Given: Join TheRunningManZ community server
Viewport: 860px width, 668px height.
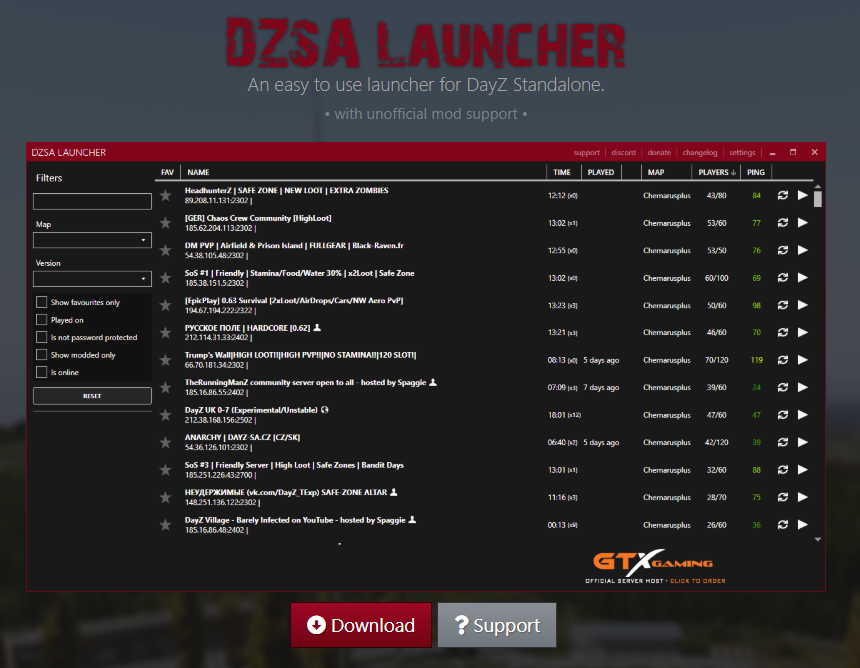Looking at the screenshot, I should [802, 387].
